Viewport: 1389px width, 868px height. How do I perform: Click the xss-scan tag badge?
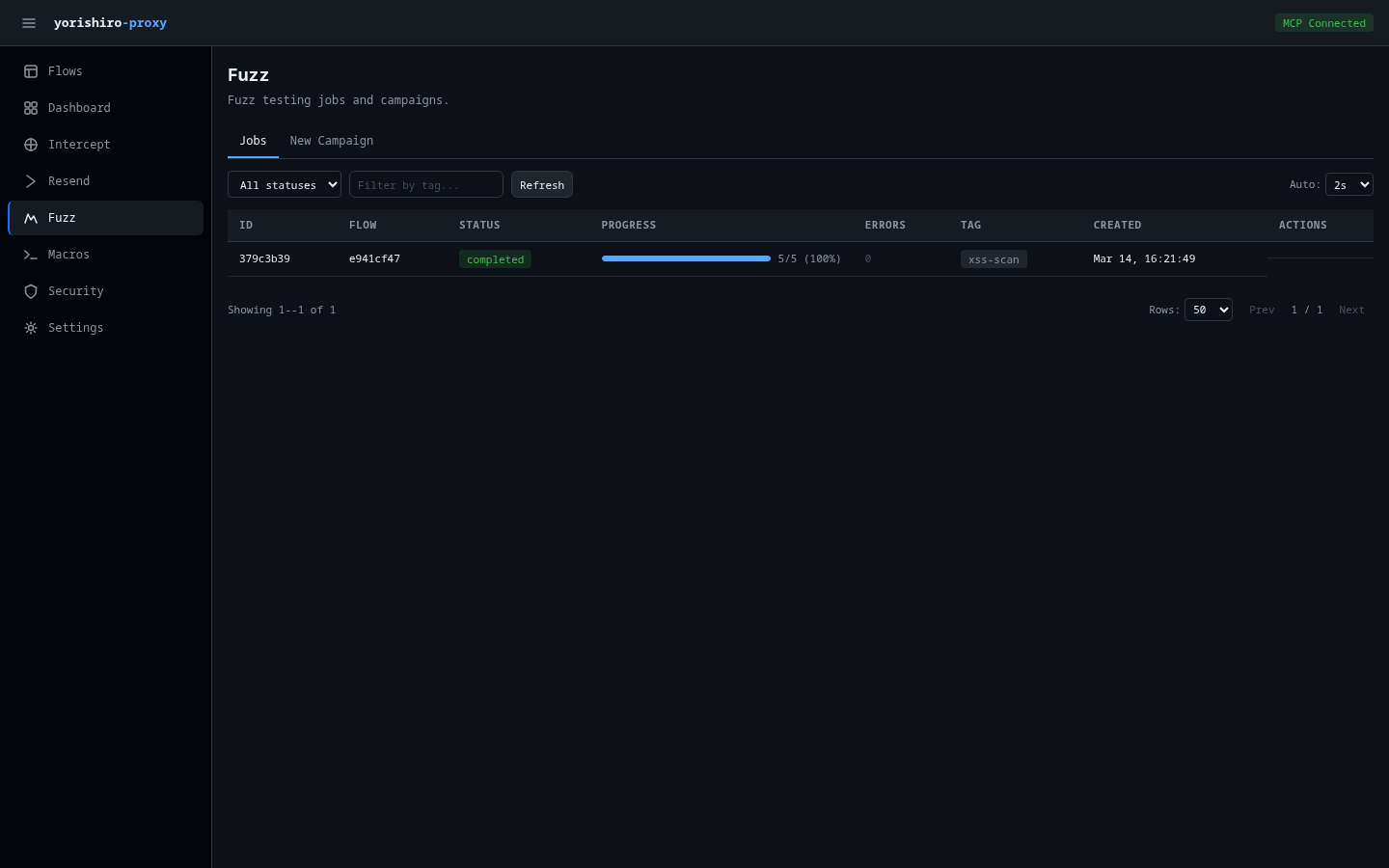[994, 259]
